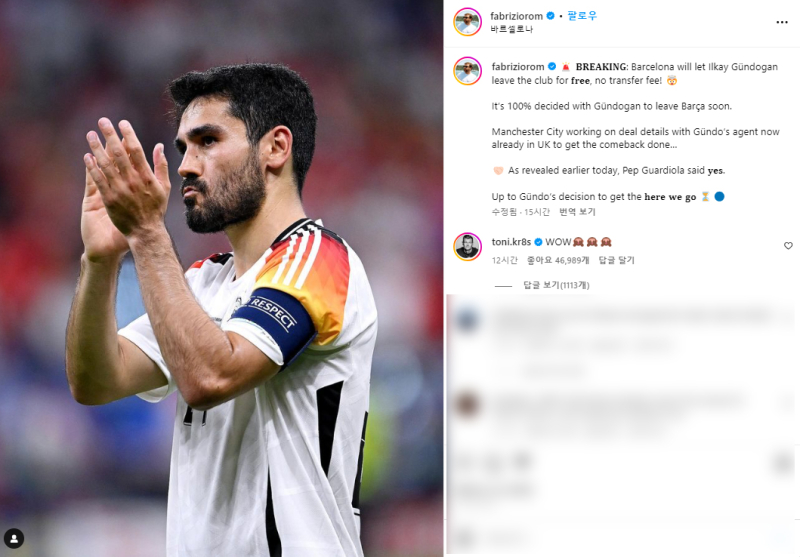The image size is (800, 557).
Task: Open fabriziorom profile picture in header
Action: click(x=467, y=22)
